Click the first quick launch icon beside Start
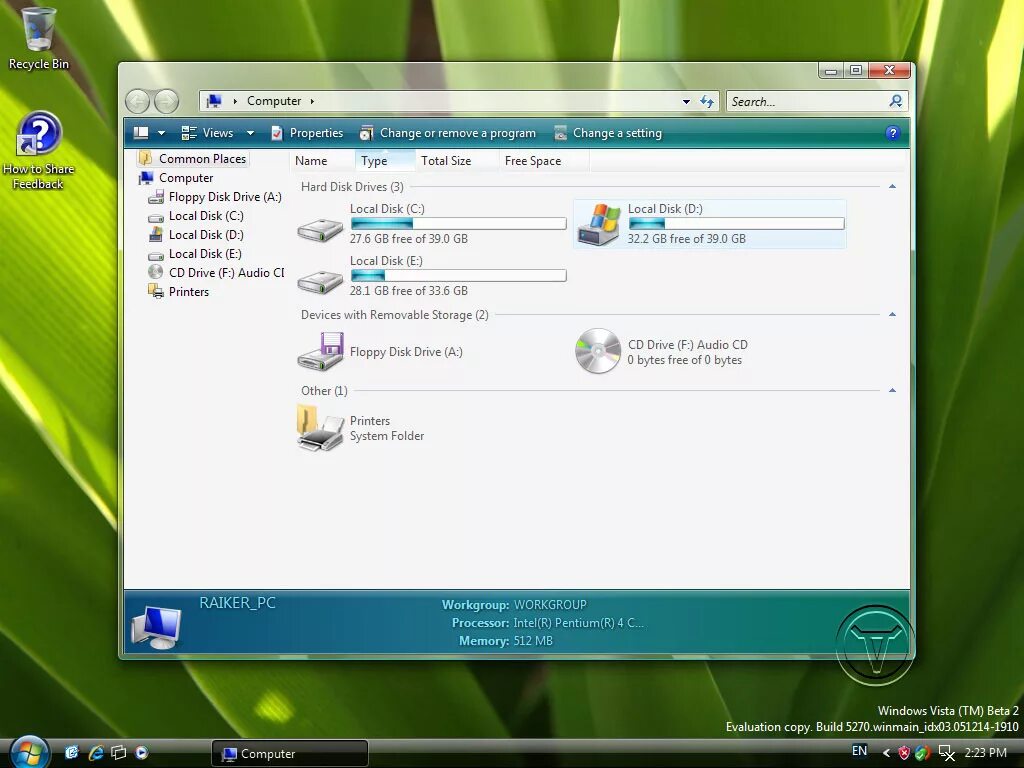 pos(72,753)
